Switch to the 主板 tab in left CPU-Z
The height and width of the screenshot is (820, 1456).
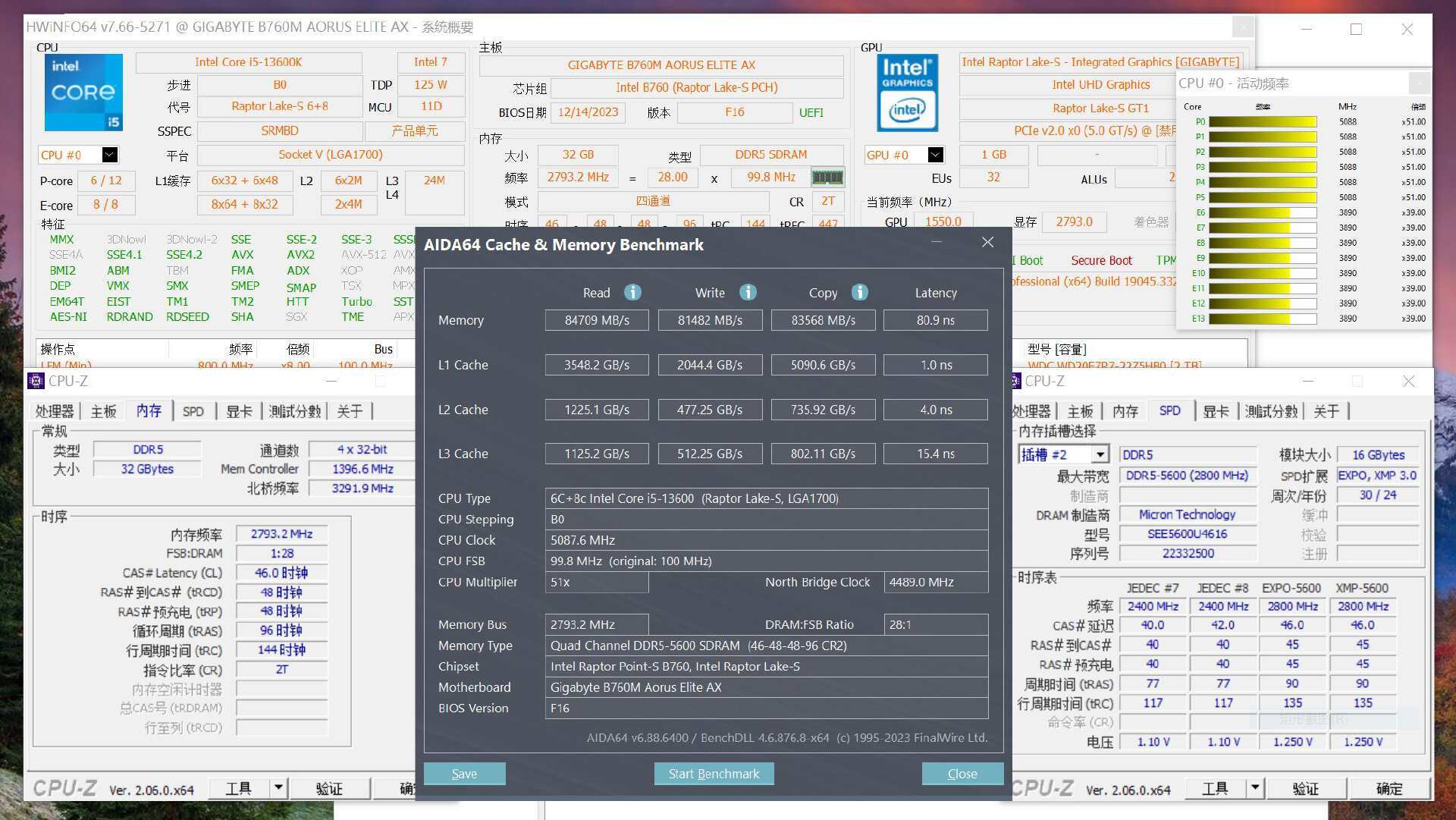coord(104,411)
